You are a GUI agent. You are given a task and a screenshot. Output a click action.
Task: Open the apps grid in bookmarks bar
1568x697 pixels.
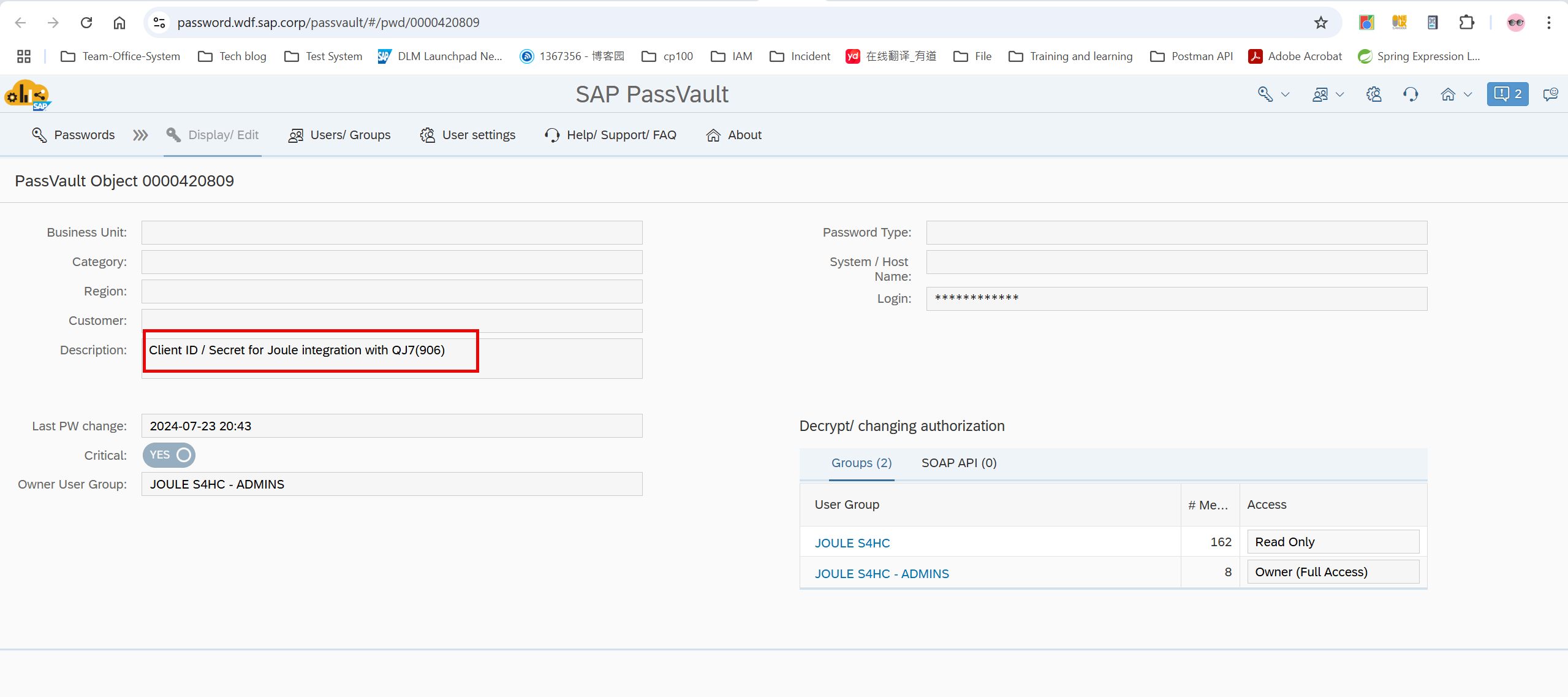(x=24, y=56)
